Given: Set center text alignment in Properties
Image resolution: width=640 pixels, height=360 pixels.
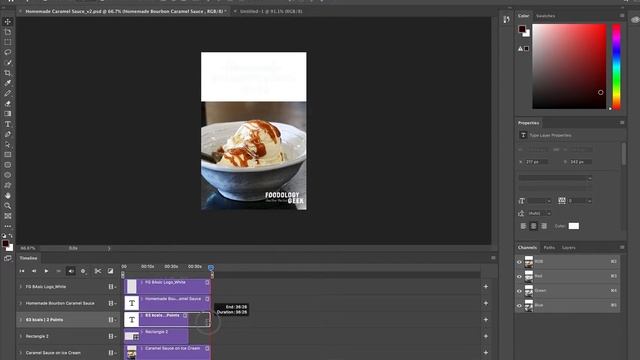Looking at the screenshot, I should [x=533, y=226].
